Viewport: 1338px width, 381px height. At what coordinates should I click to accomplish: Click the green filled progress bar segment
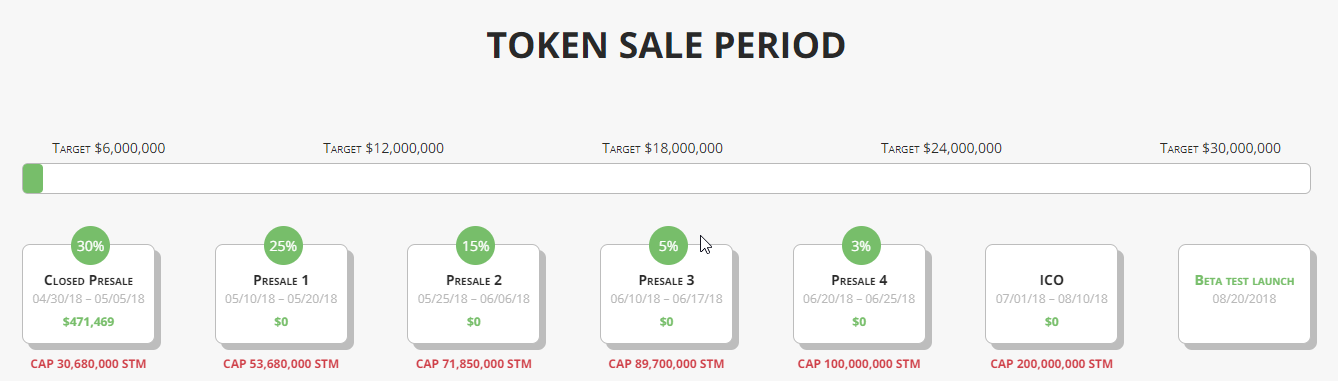tap(33, 179)
